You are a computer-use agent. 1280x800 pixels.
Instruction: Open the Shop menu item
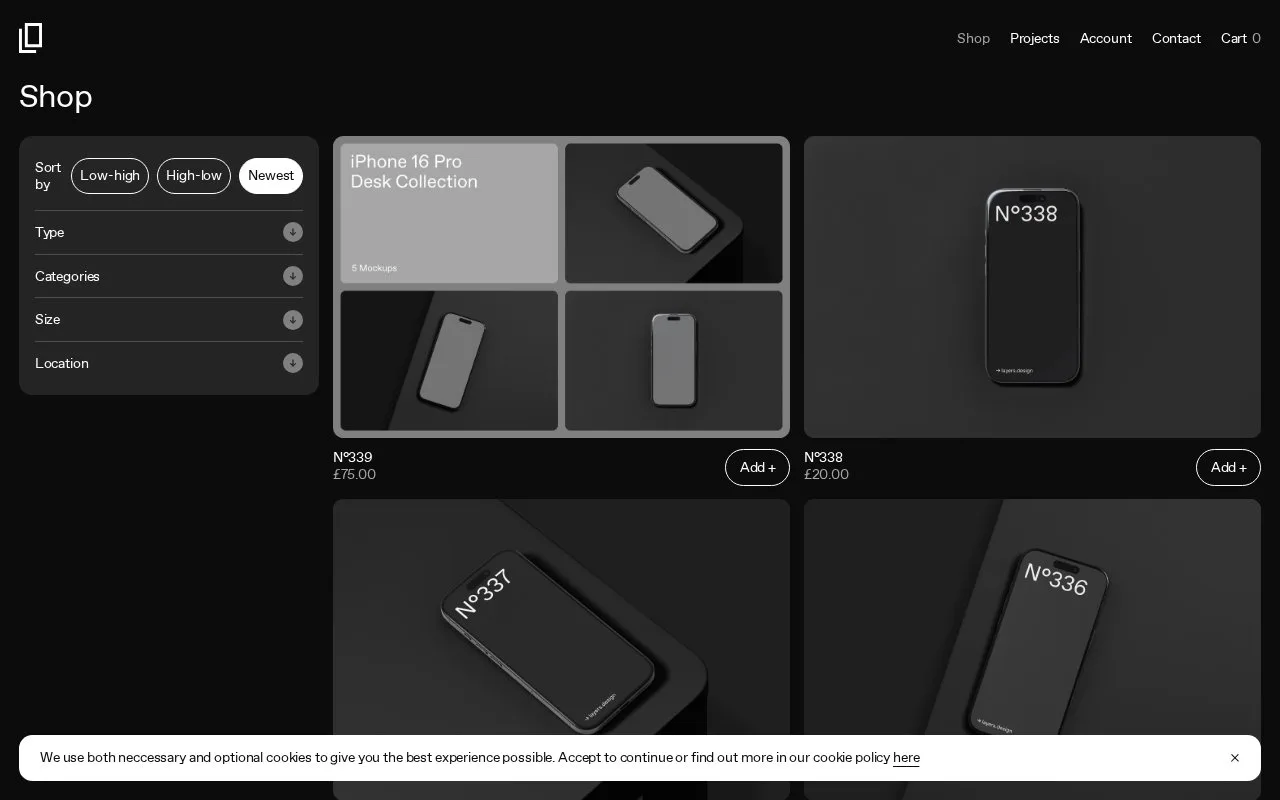click(x=973, y=38)
